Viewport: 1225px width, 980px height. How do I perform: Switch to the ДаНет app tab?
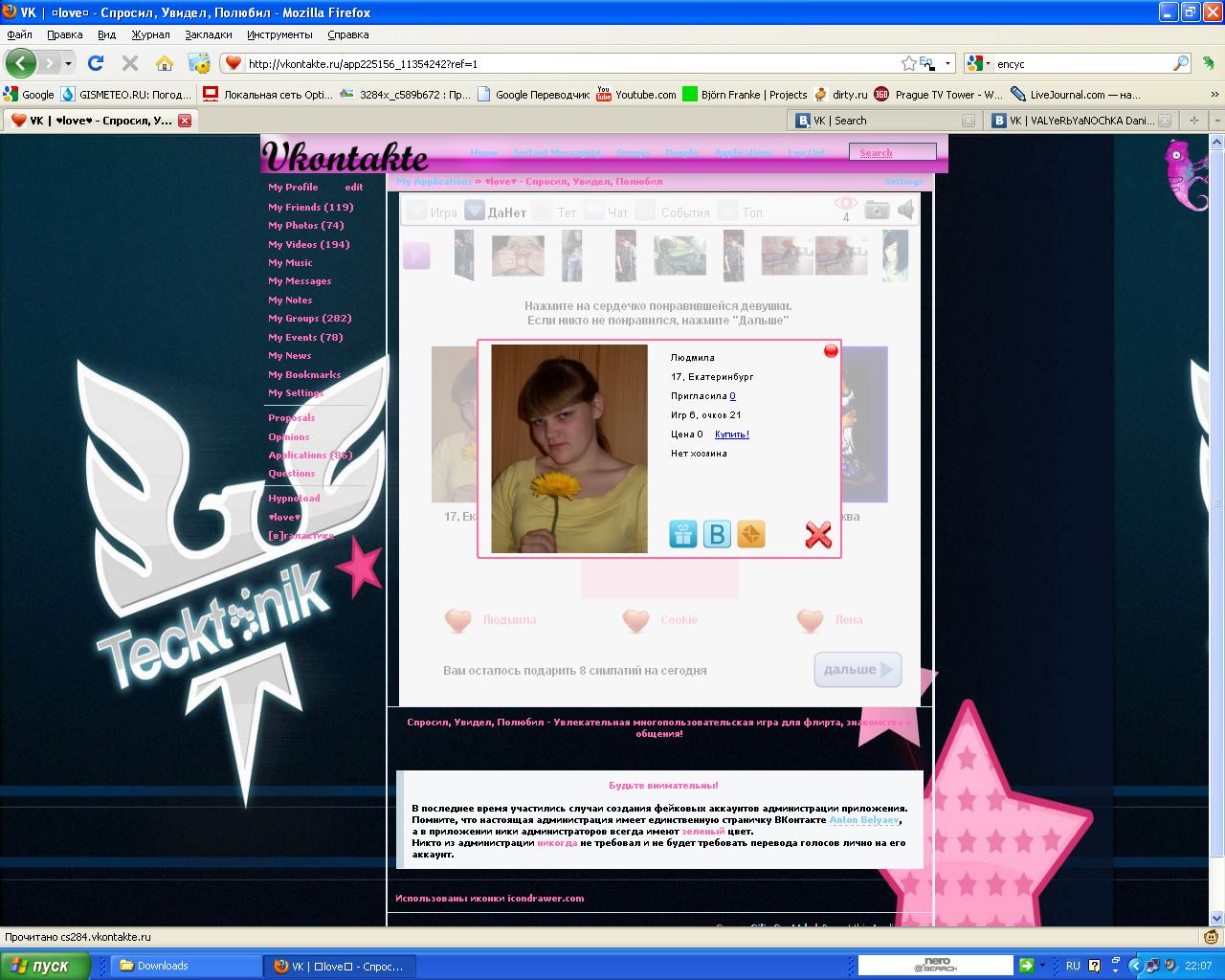496,212
